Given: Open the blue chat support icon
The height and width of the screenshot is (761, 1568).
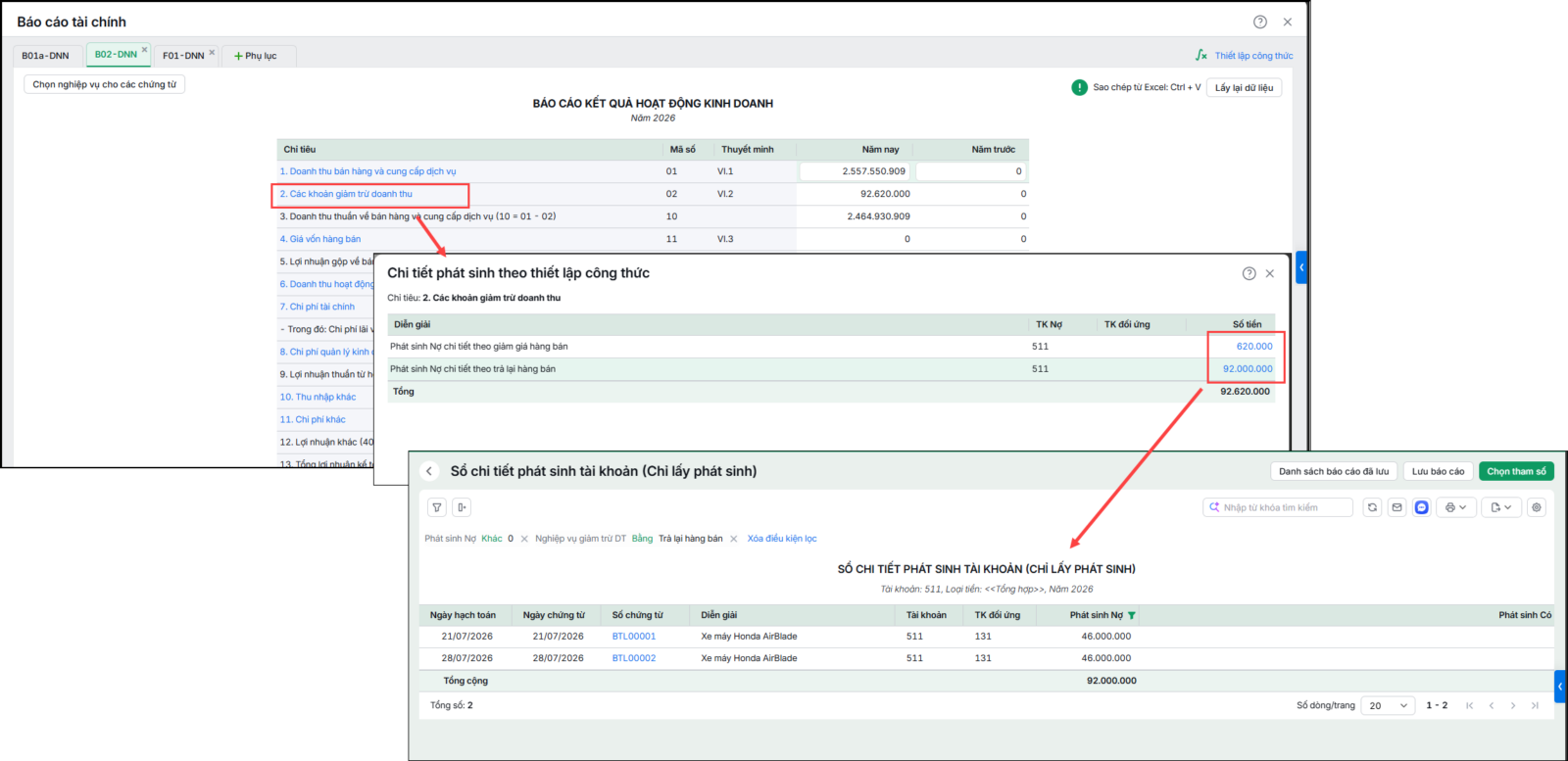Looking at the screenshot, I should [x=1422, y=507].
